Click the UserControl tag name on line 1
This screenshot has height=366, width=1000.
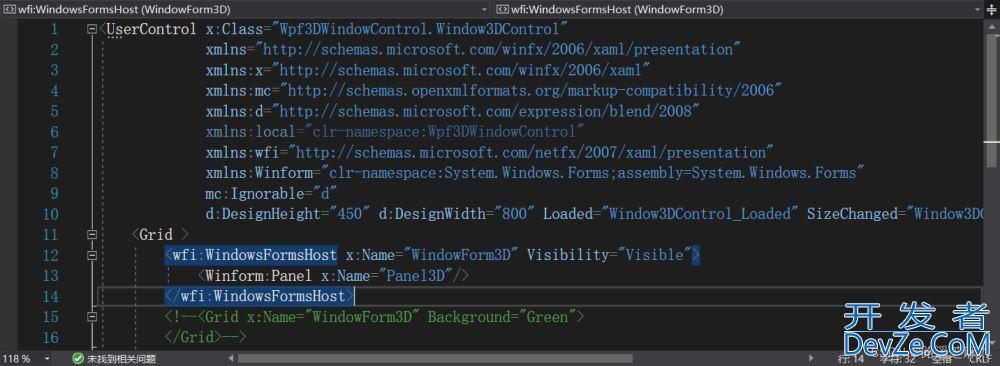(x=152, y=29)
